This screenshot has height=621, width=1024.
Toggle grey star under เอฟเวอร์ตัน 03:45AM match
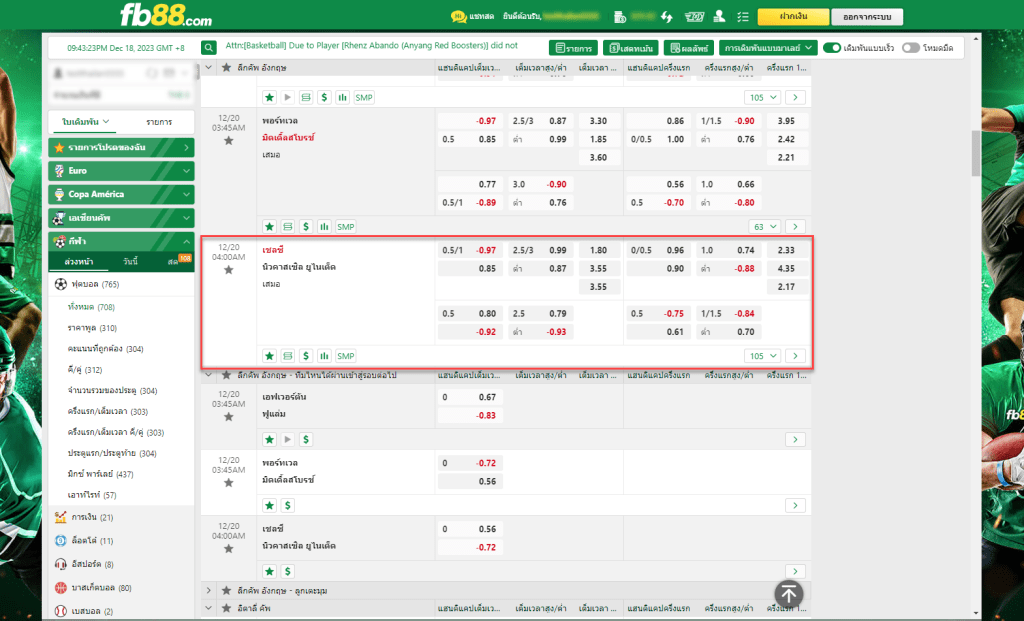[229, 417]
